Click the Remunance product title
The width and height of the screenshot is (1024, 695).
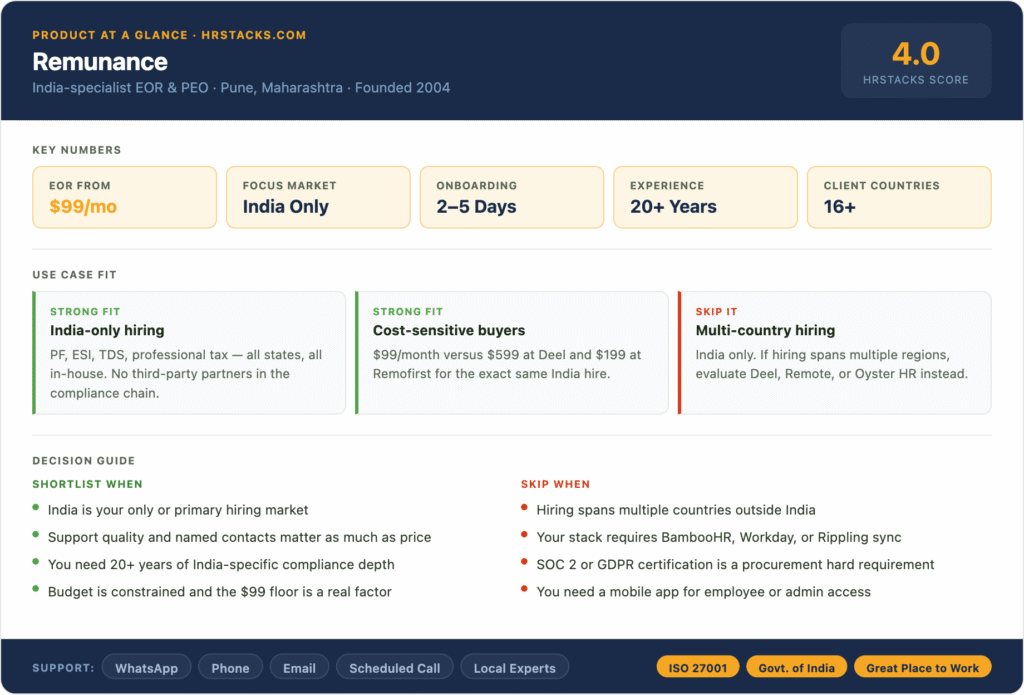coord(100,61)
